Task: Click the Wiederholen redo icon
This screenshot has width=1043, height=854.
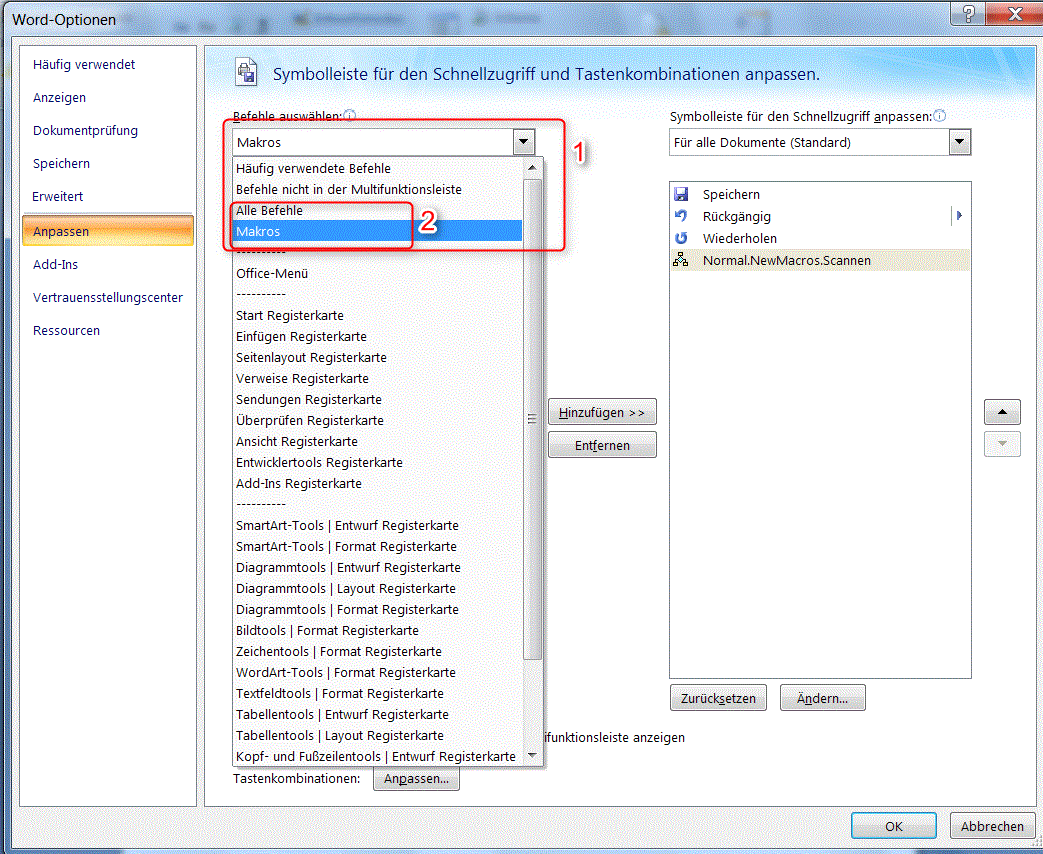Action: pos(682,238)
